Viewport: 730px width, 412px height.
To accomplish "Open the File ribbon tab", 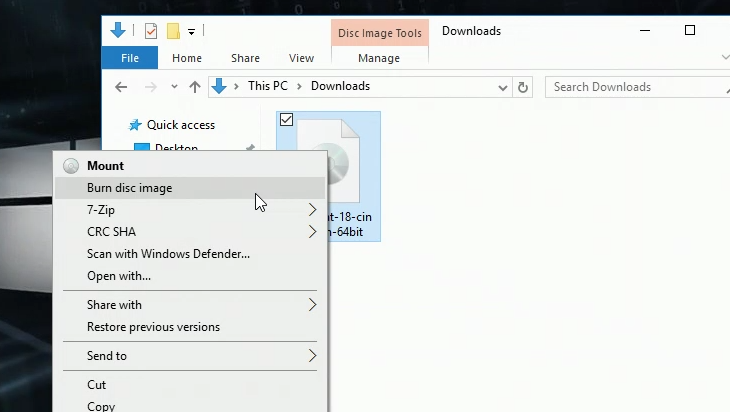I will [129, 59].
